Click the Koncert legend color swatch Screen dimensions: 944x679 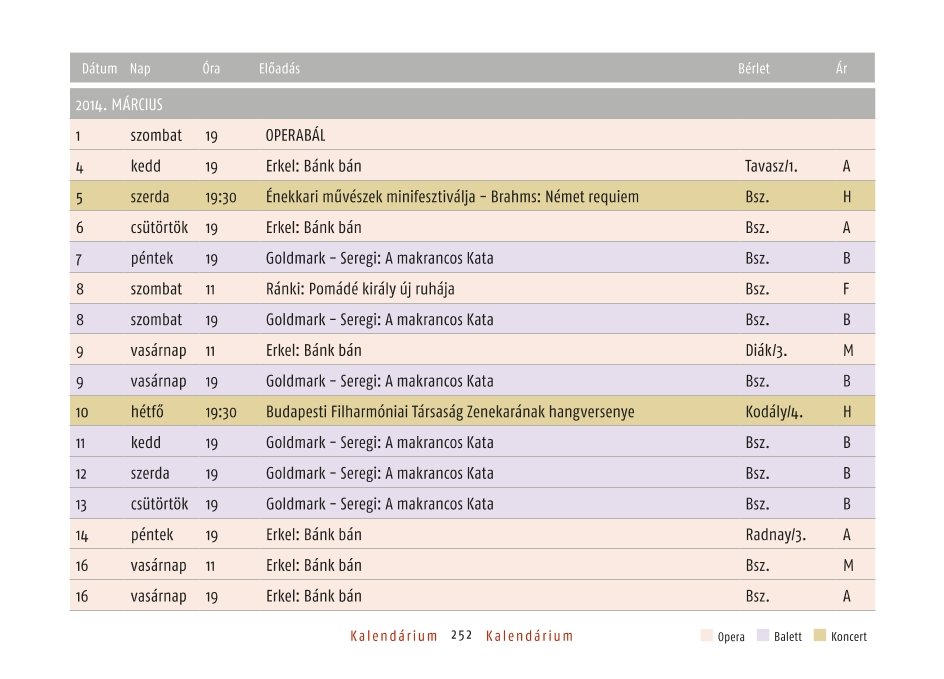[x=819, y=636]
